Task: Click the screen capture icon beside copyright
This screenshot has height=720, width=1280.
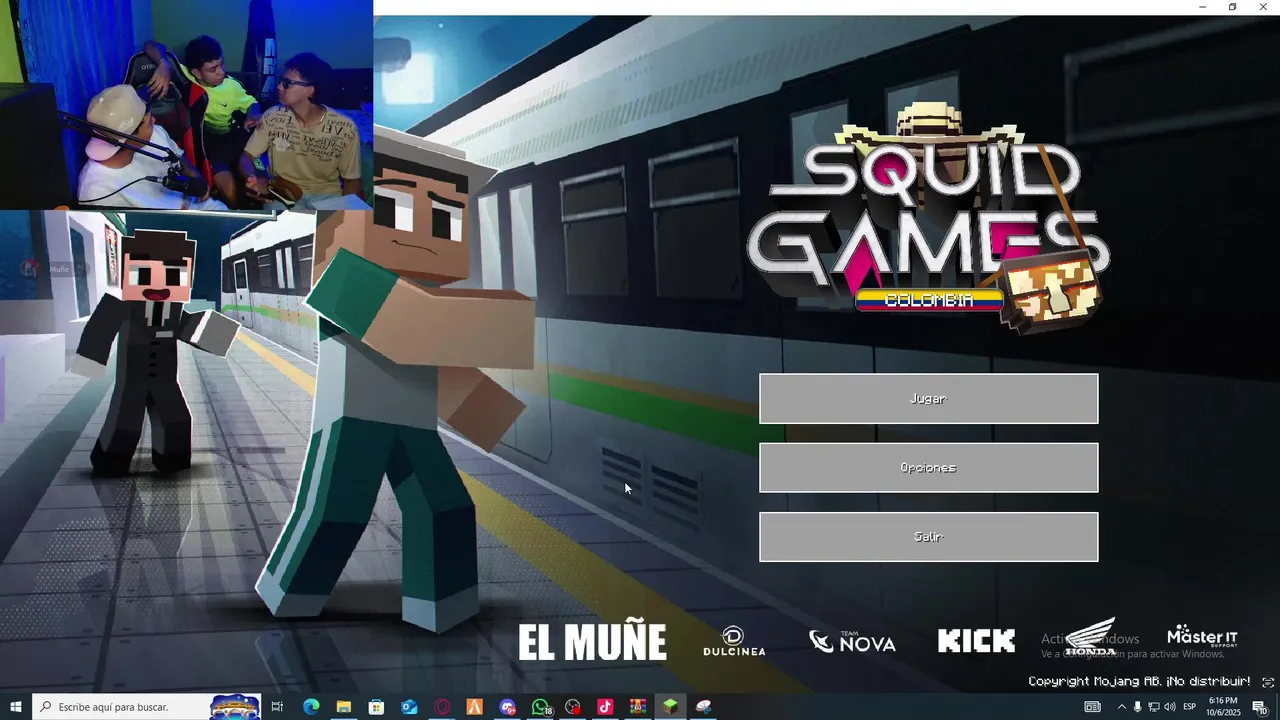Action: click(1267, 682)
